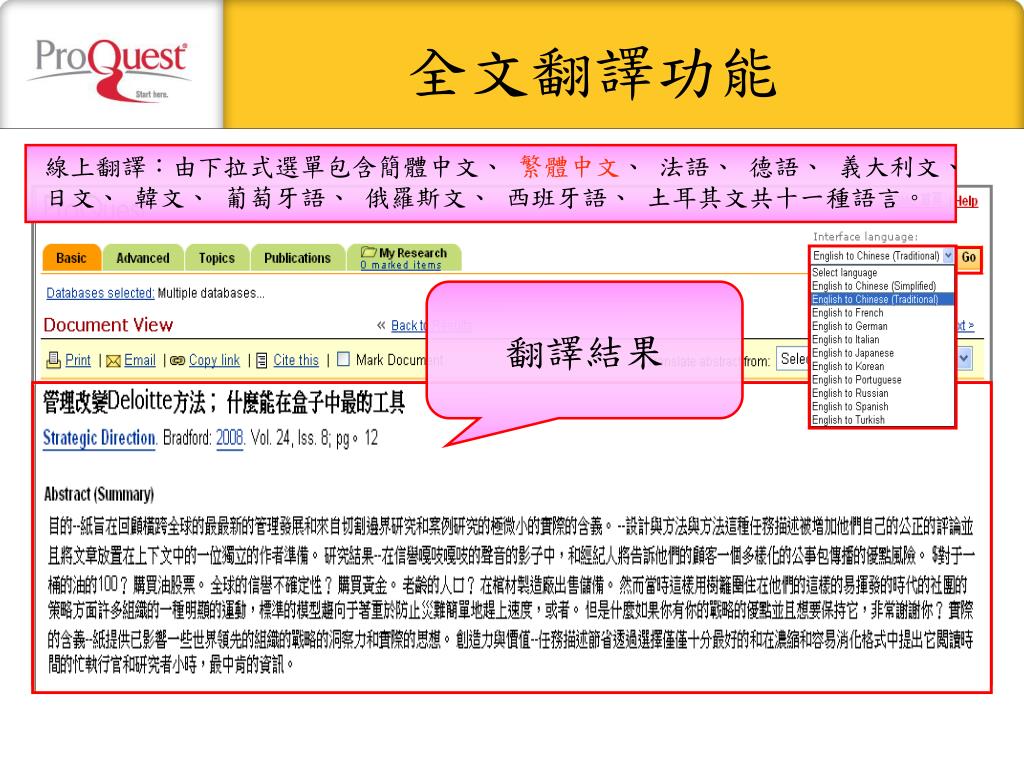Open the 0 marked items link

pyautogui.click(x=400, y=265)
